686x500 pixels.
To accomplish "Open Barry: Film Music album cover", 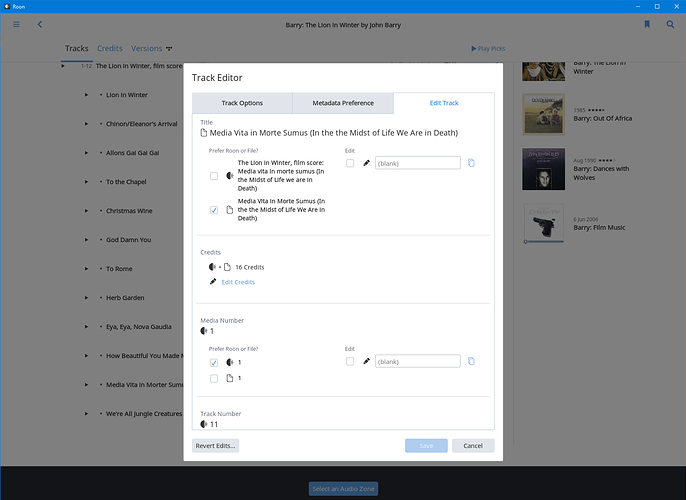I will (x=543, y=222).
